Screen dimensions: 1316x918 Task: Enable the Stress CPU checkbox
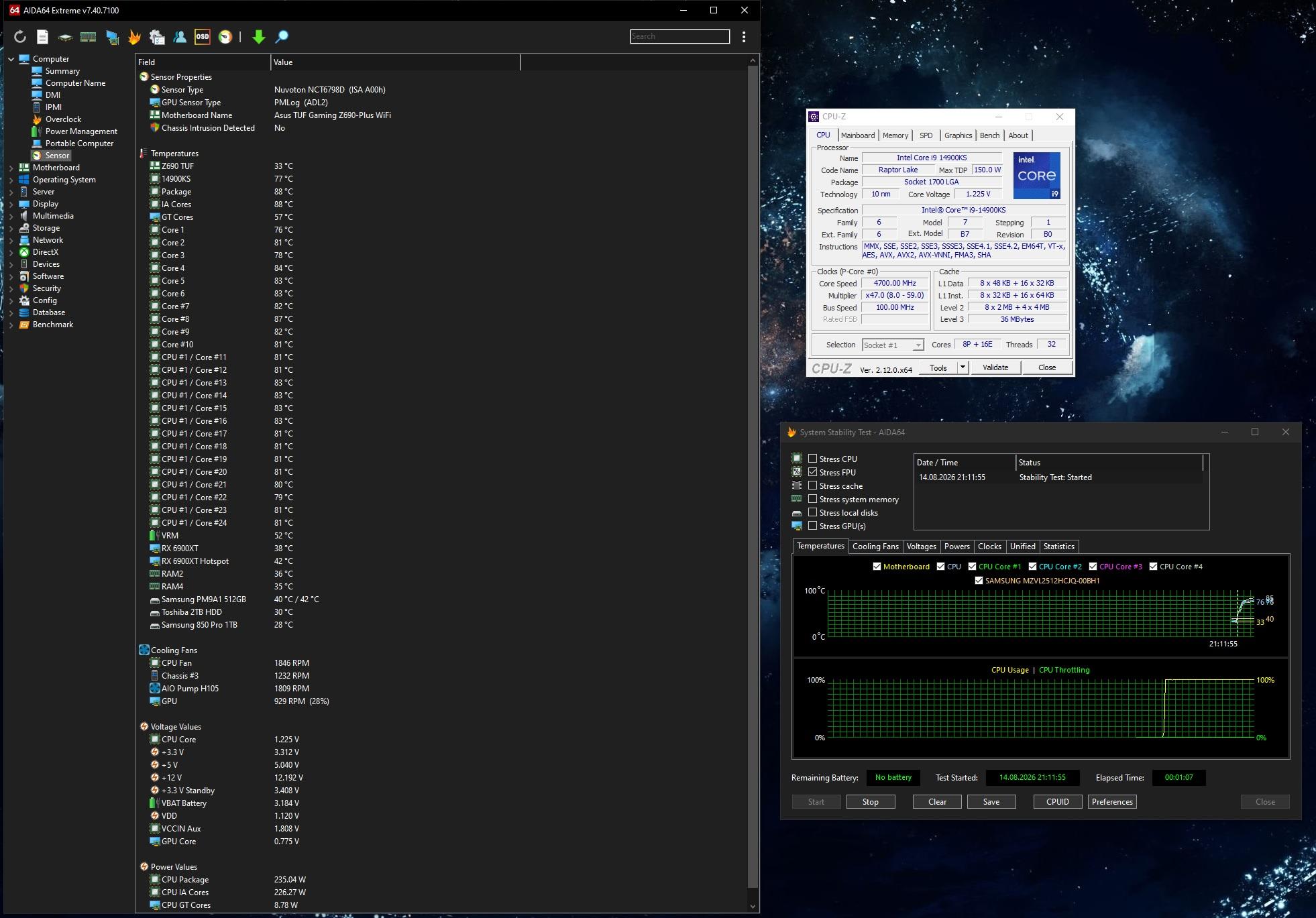[x=812, y=459]
